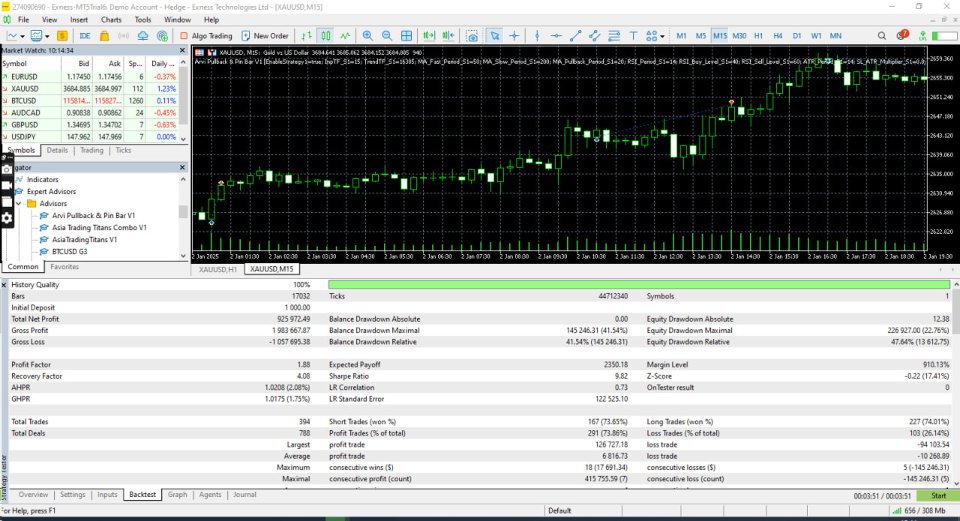Switch to the Graph tab in Strategy Tester
Screen dimensions: 960x521
(178, 495)
